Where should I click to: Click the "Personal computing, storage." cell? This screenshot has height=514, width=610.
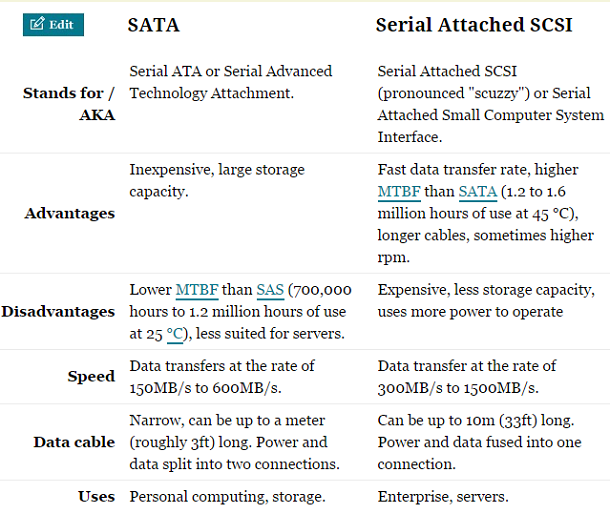(x=227, y=496)
